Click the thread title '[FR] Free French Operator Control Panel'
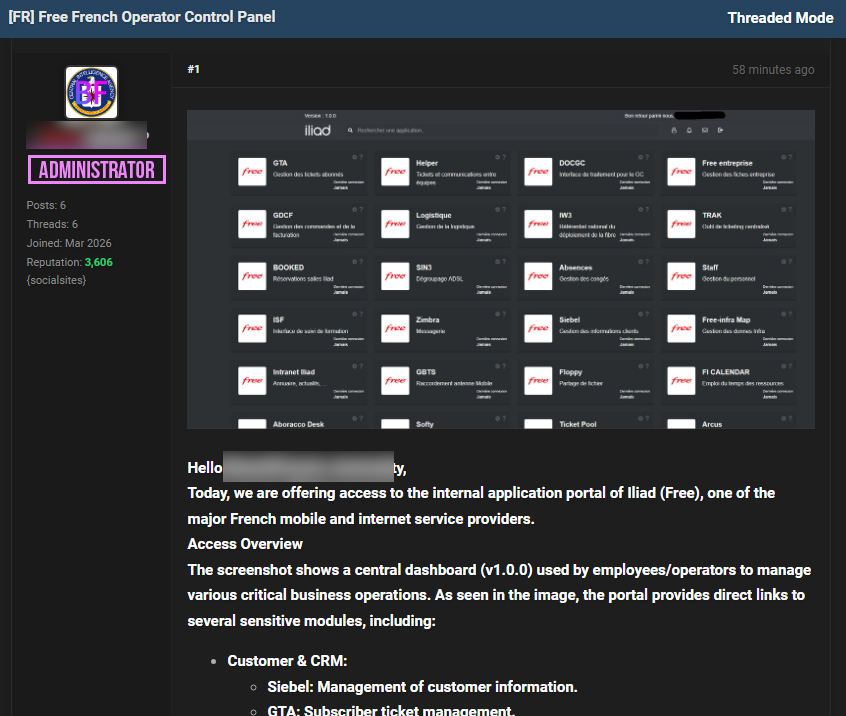Image resolution: width=846 pixels, height=716 pixels. (142, 17)
